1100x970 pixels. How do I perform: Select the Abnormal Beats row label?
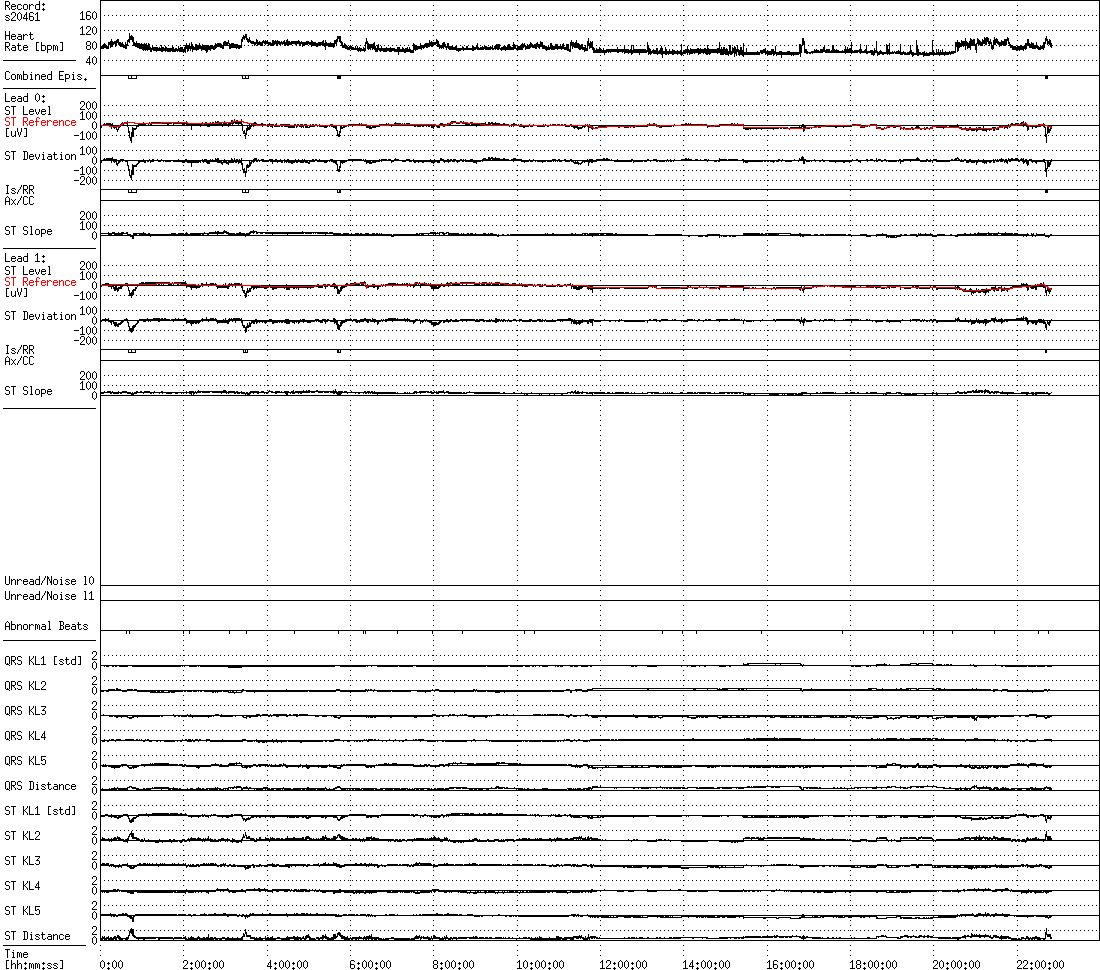coord(46,626)
